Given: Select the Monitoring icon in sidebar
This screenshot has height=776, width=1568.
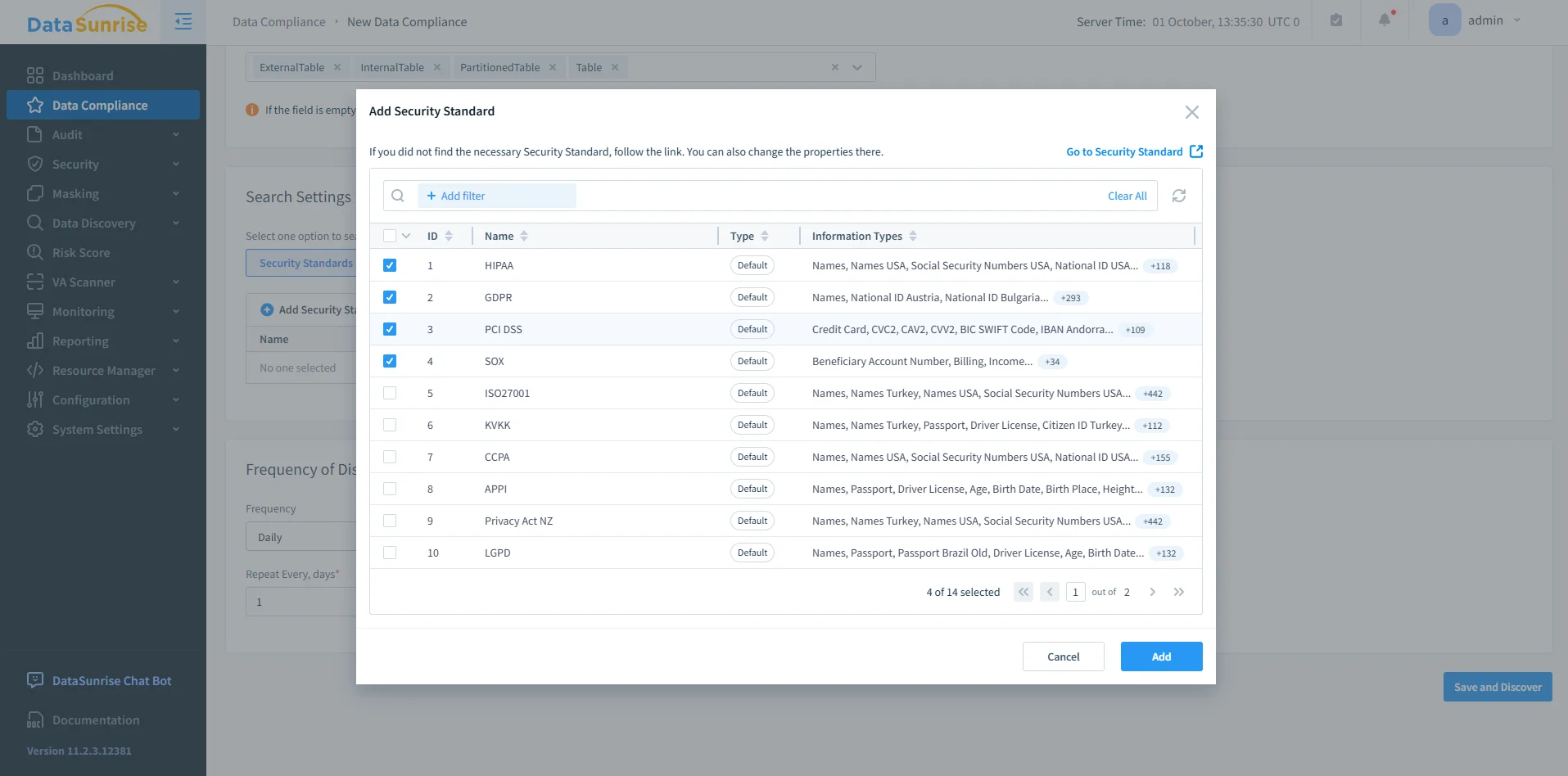Looking at the screenshot, I should click(x=34, y=311).
